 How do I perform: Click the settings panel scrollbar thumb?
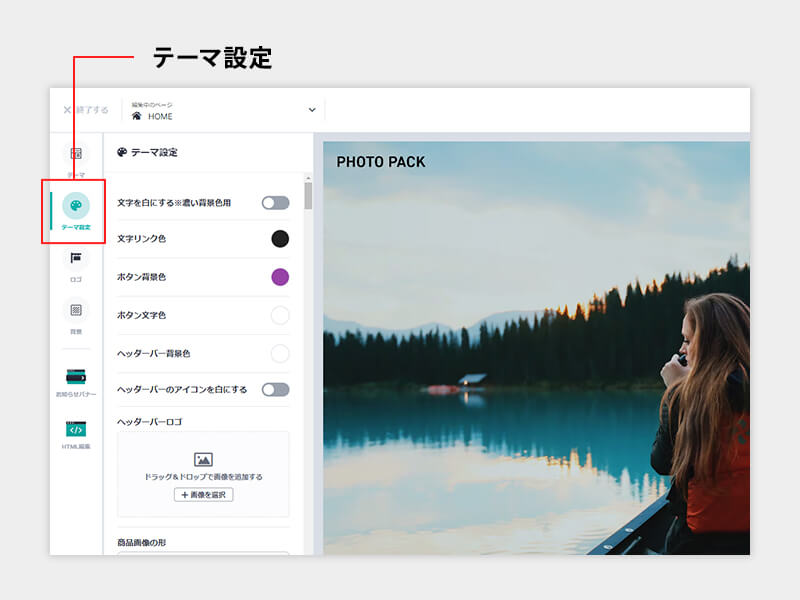[308, 195]
